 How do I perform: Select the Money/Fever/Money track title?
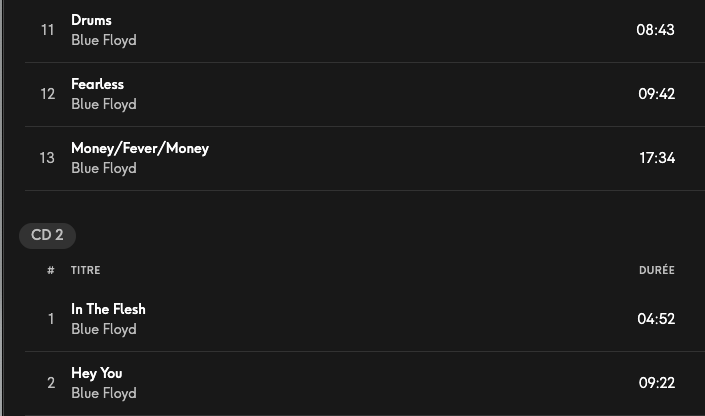(140, 148)
